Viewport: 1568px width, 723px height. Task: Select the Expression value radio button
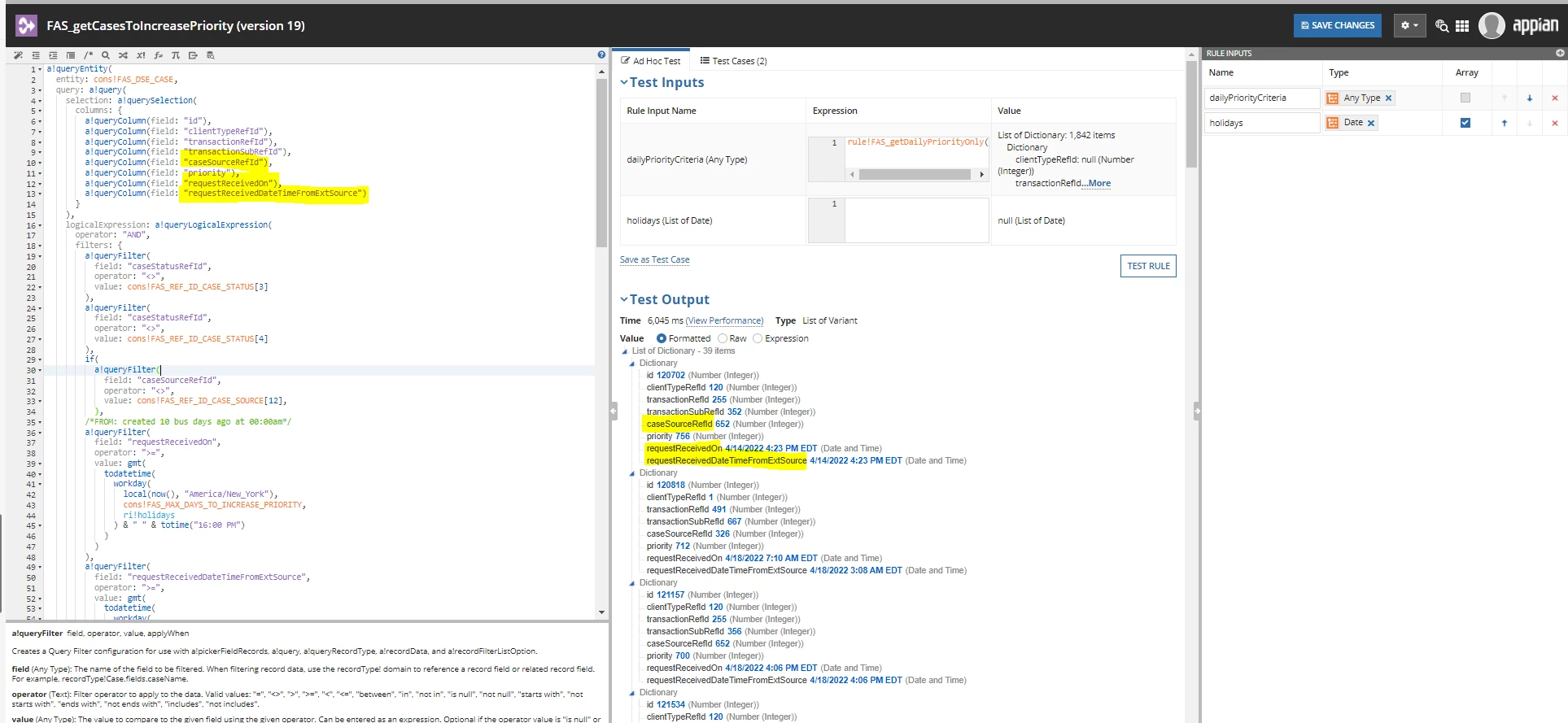758,338
